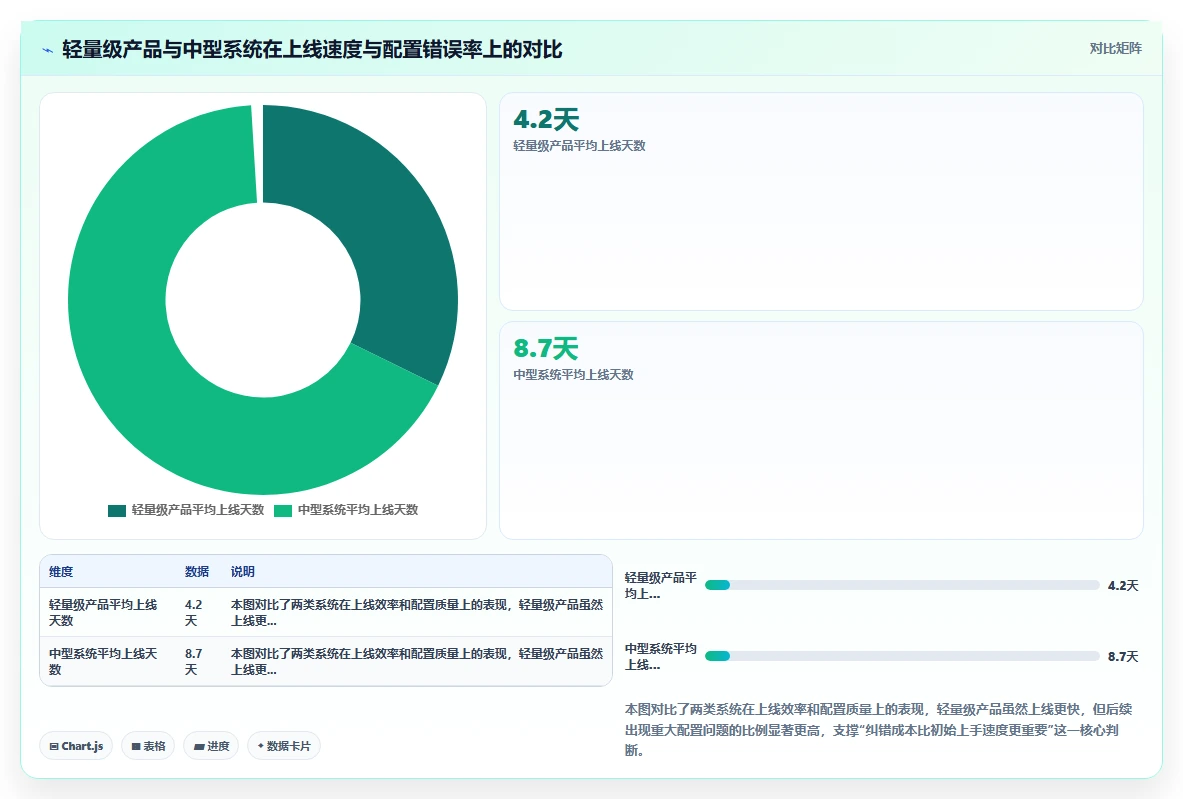Select the 中型系统平均上线天数 table cell
Viewport: 1183px width, 799px height.
[108, 662]
